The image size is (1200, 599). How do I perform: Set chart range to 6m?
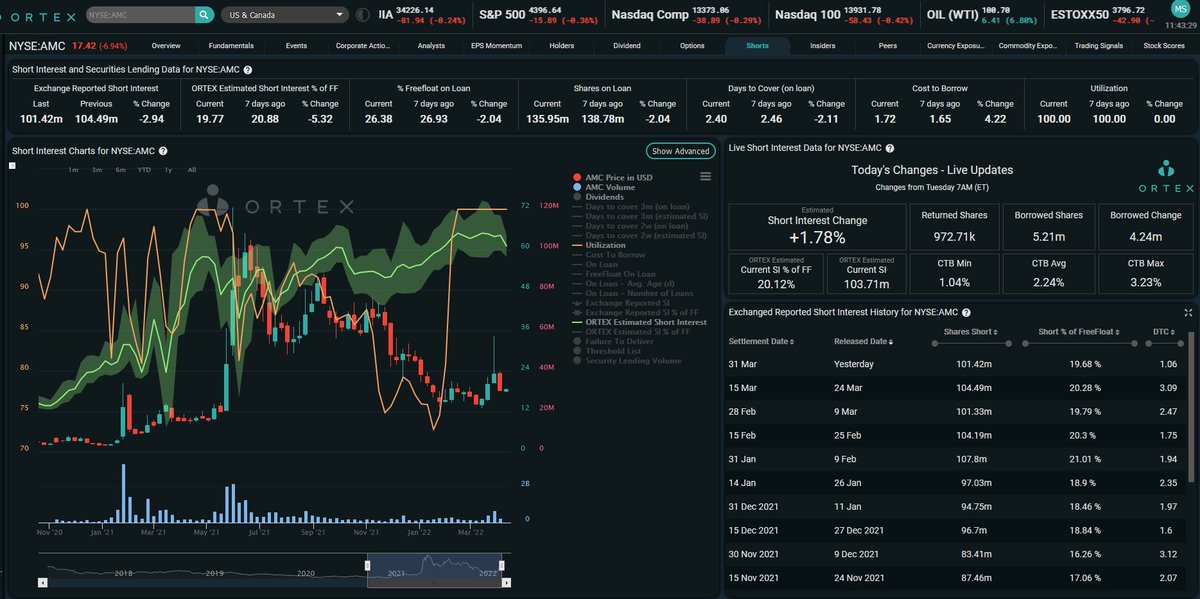coord(120,169)
